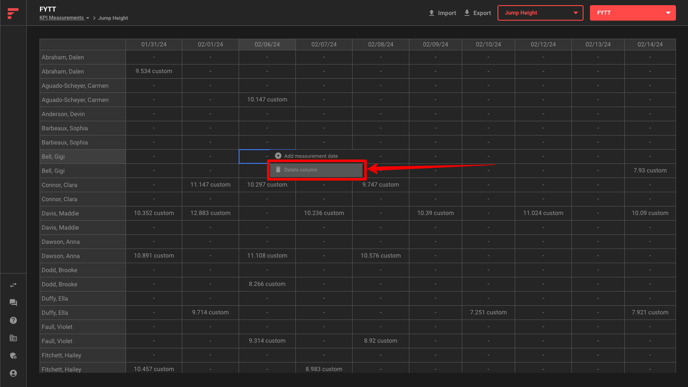
Task: Click the 10.457 custom cell
Action: point(154,369)
